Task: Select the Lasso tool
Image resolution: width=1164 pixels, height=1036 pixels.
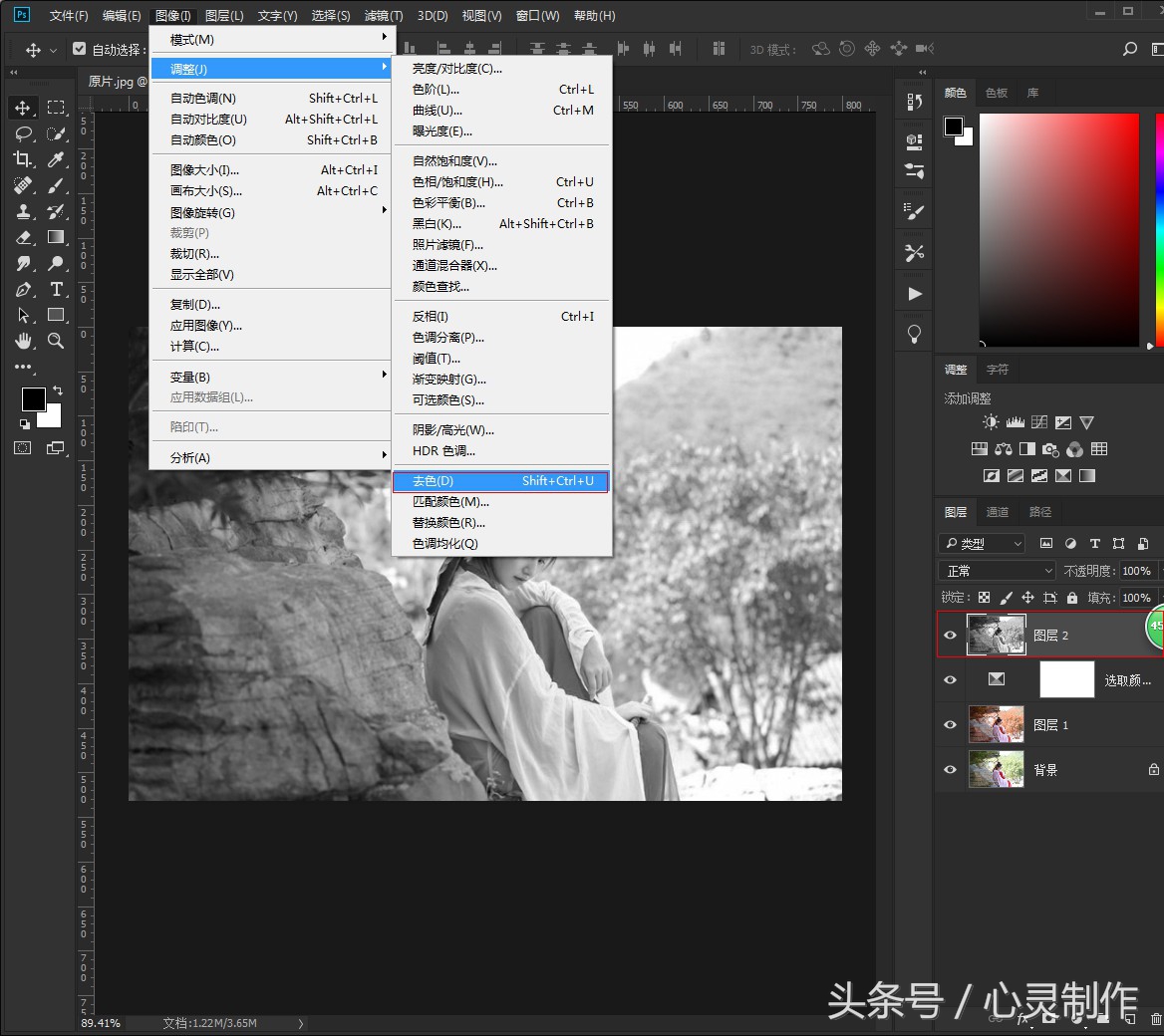Action: (x=24, y=133)
